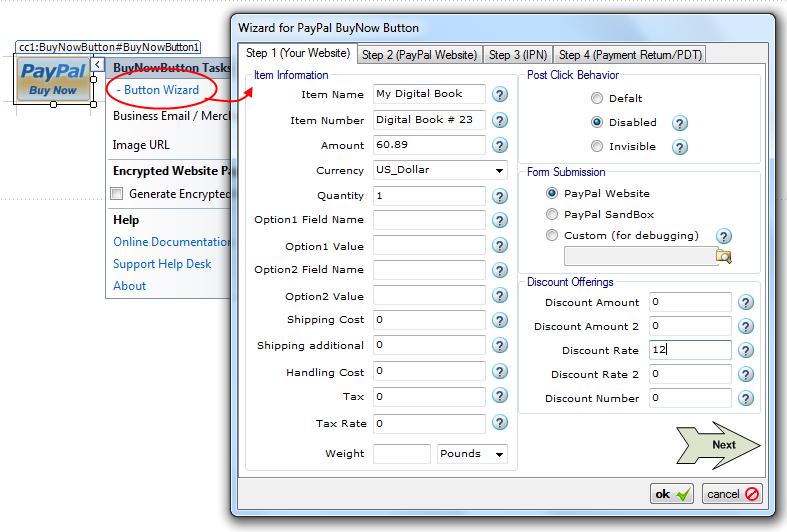The image size is (787, 532).
Task: Collapse the BuyNowButton Tasks panel arrow
Action: (x=97, y=65)
